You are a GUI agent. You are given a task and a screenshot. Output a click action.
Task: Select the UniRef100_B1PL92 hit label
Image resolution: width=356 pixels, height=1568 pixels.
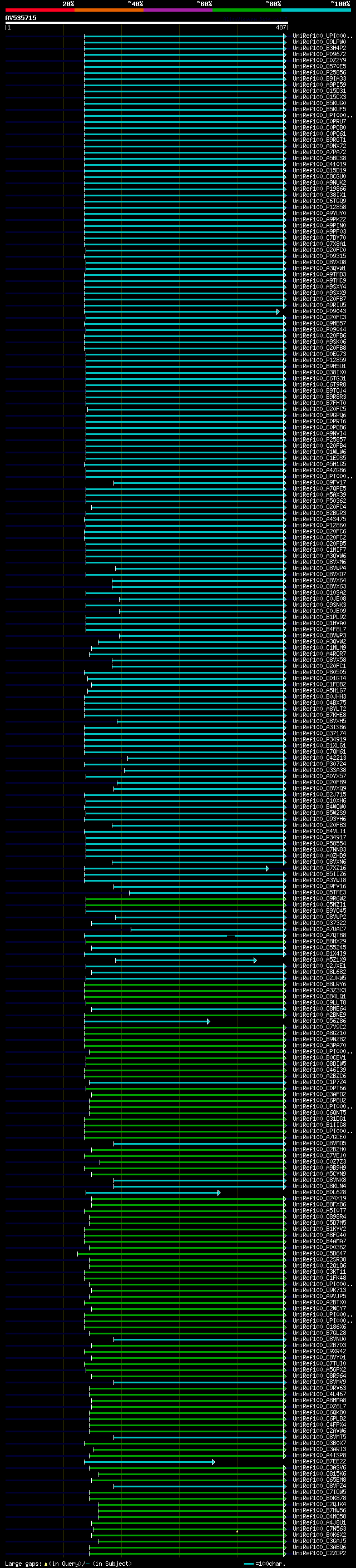(x=319, y=617)
